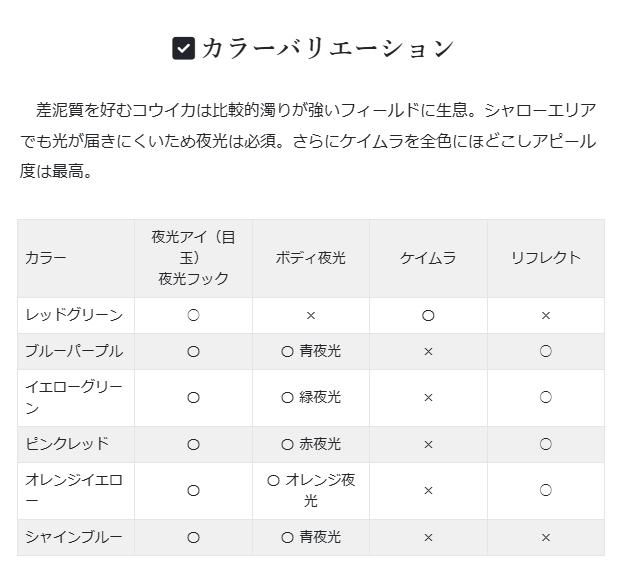Click the リフレクト column header
The height and width of the screenshot is (575, 620).
tap(545, 258)
